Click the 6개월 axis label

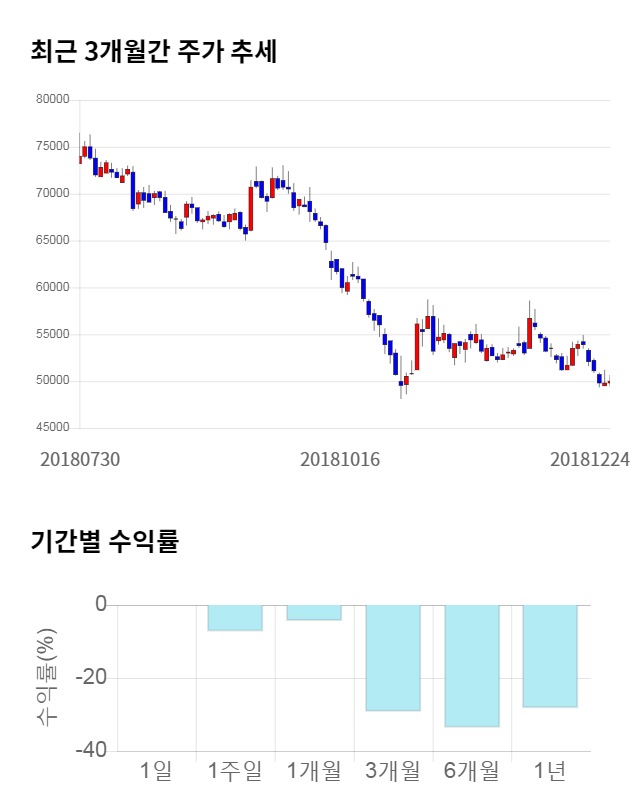(x=472, y=771)
